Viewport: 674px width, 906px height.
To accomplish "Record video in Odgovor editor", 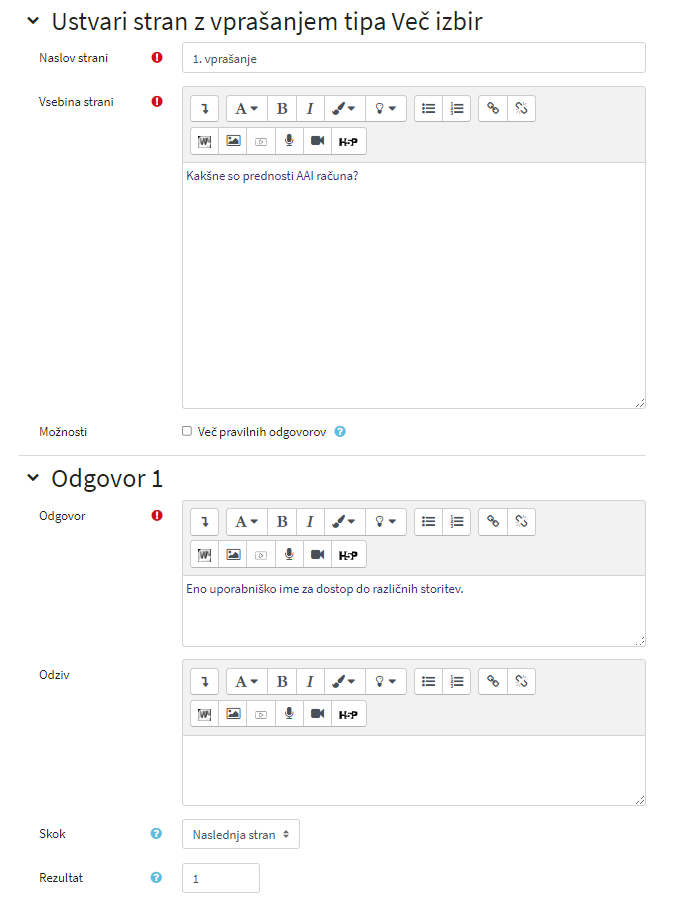I will (x=317, y=555).
